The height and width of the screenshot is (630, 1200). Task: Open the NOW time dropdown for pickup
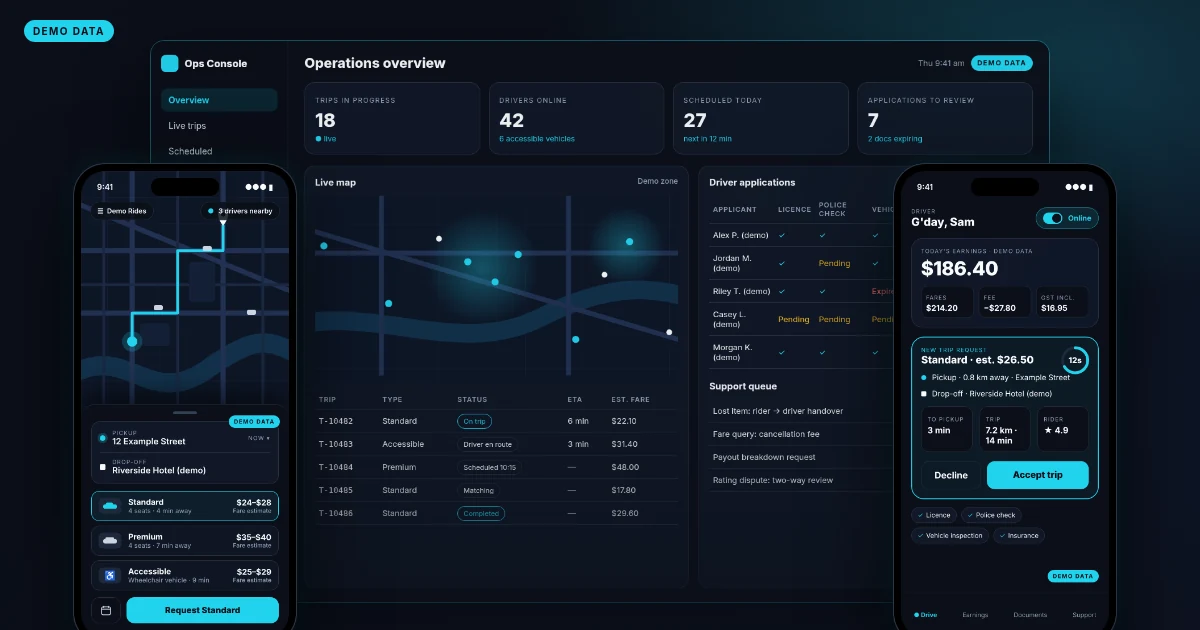tap(259, 438)
